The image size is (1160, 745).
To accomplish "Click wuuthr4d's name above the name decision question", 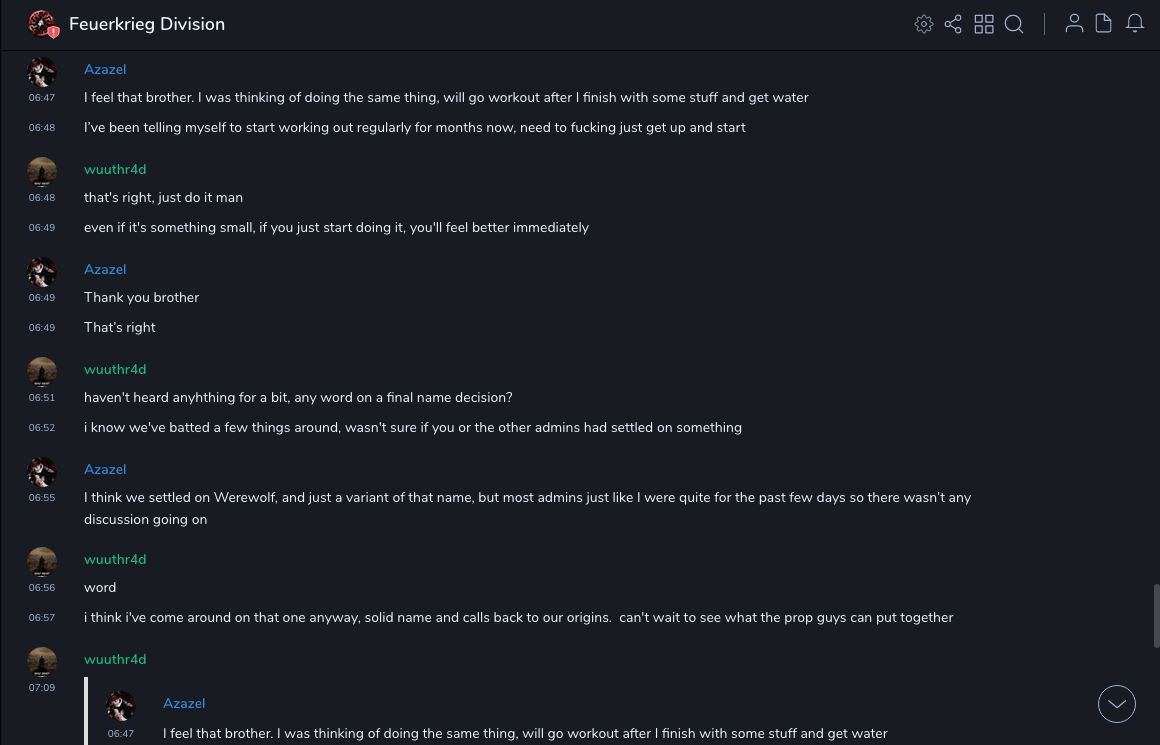I will click(115, 369).
